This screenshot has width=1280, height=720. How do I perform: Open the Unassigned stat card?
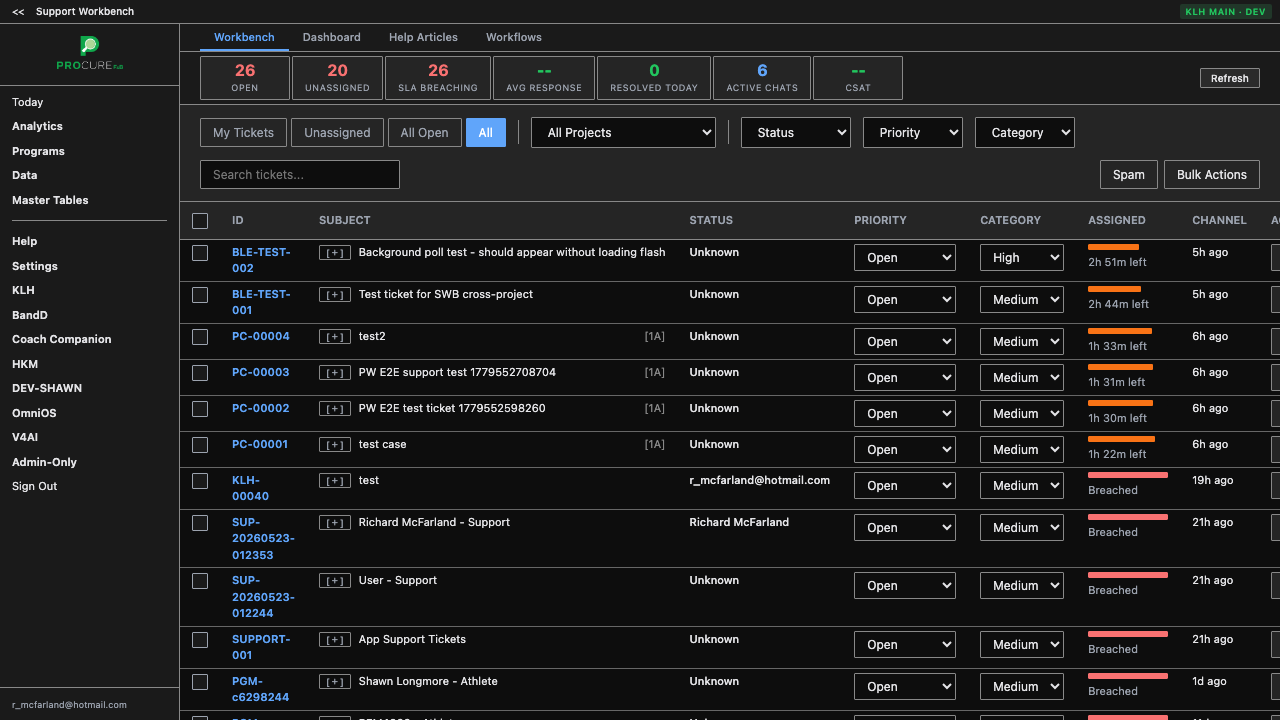[337, 78]
